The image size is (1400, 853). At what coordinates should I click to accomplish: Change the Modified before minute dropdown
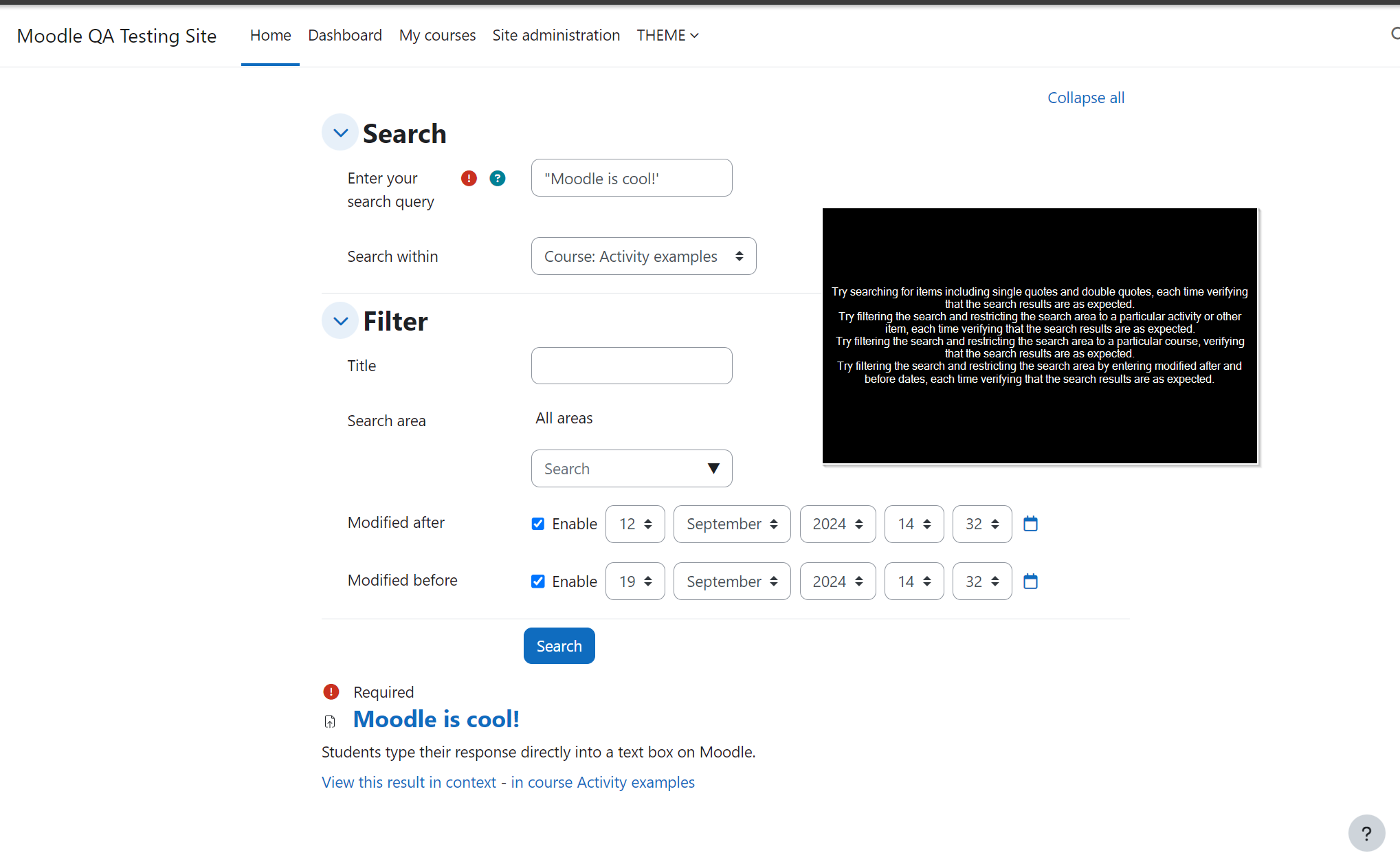click(x=982, y=581)
